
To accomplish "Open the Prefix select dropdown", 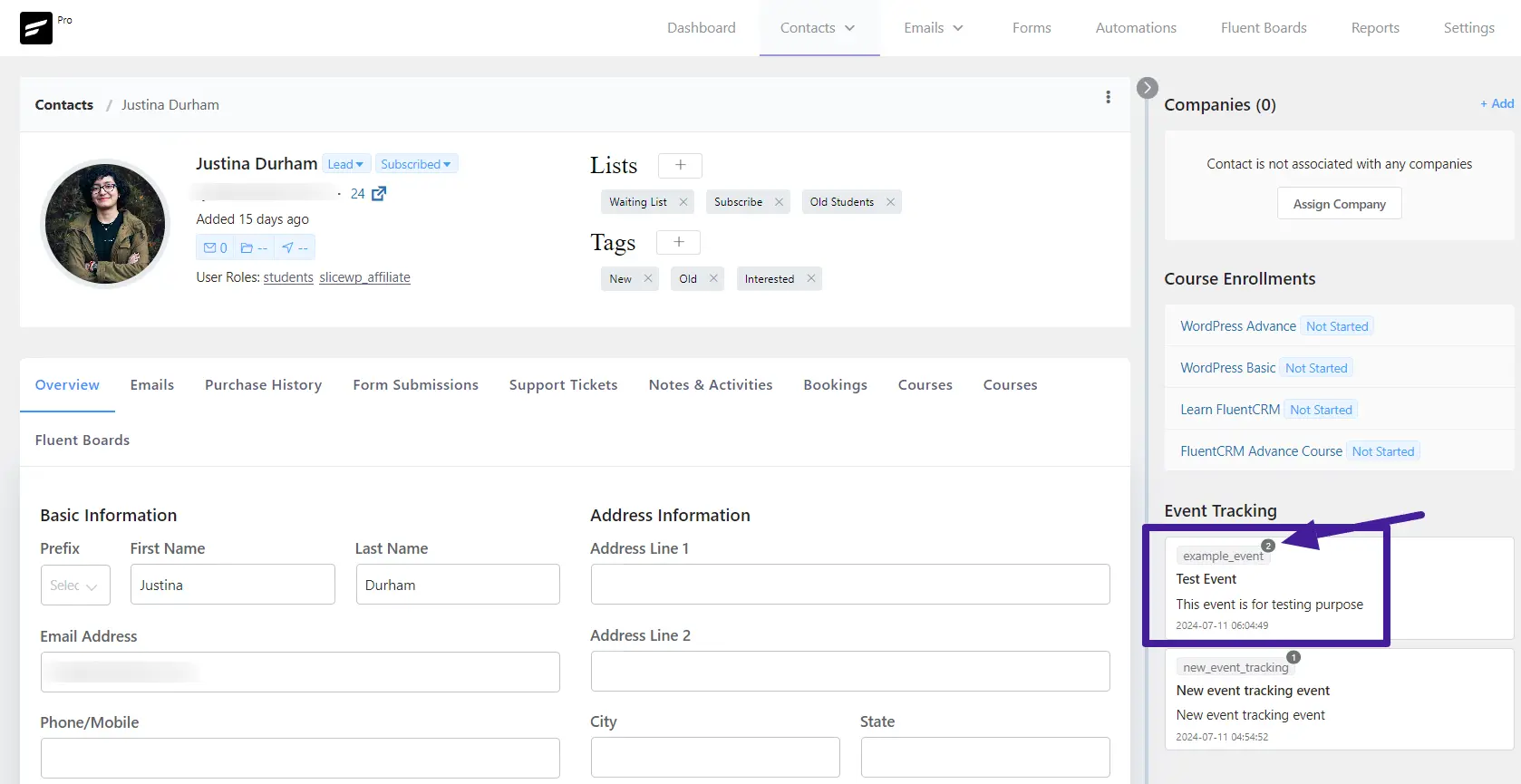I will coord(75,586).
